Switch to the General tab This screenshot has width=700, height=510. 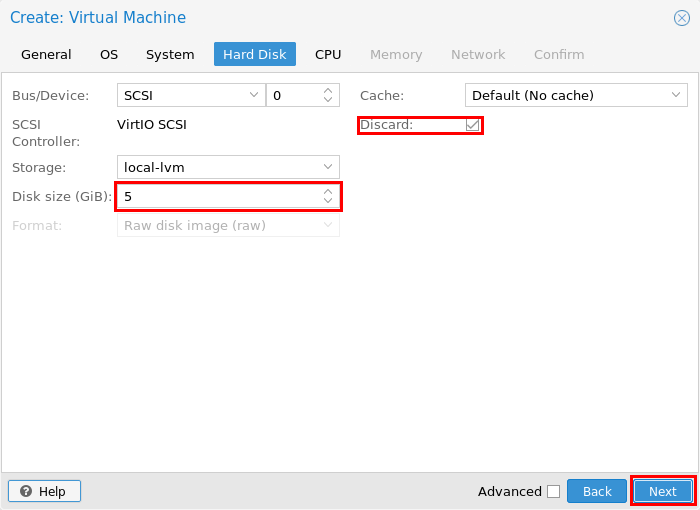tap(46, 54)
